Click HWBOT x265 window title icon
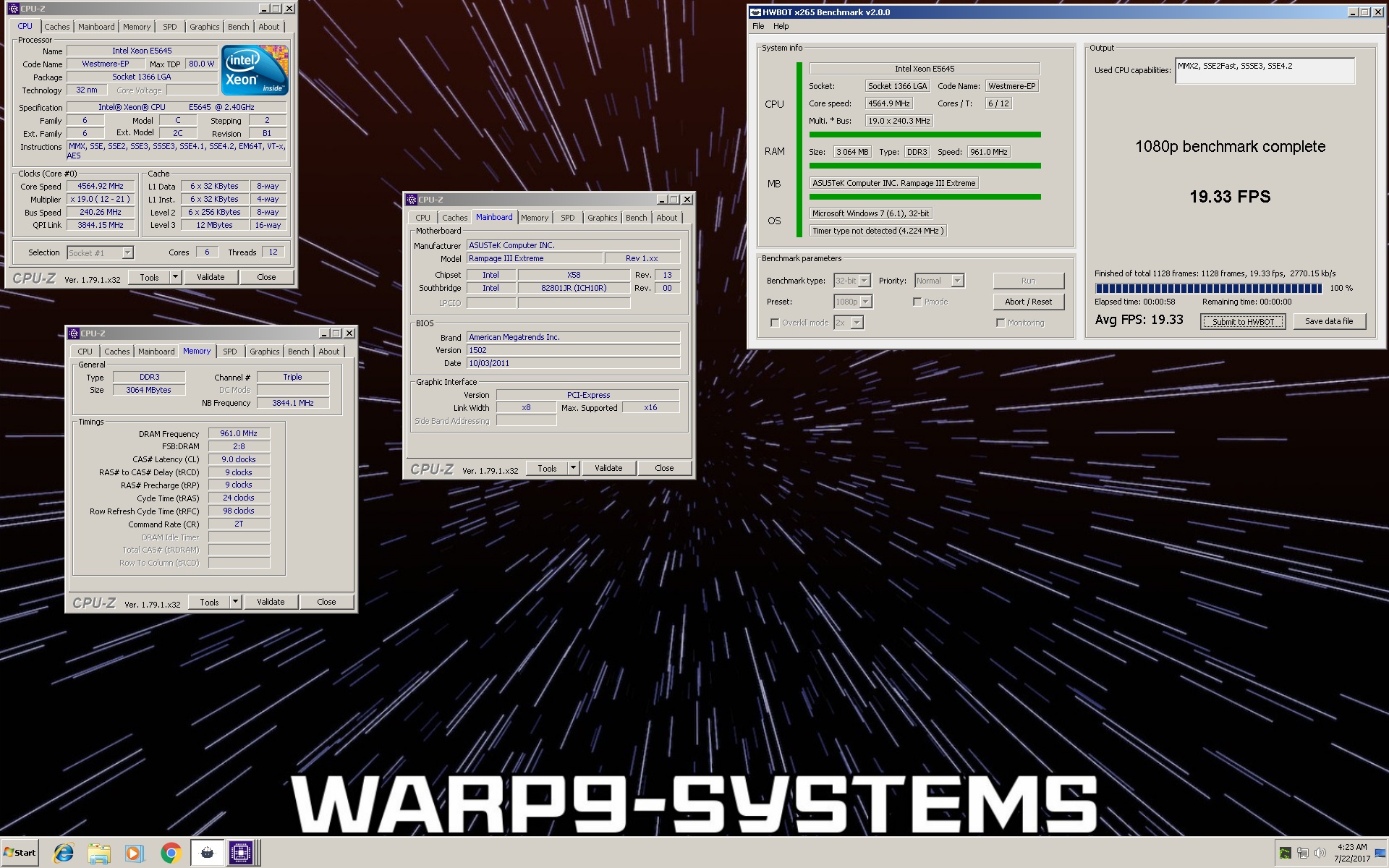The width and height of the screenshot is (1389, 868). [x=755, y=12]
